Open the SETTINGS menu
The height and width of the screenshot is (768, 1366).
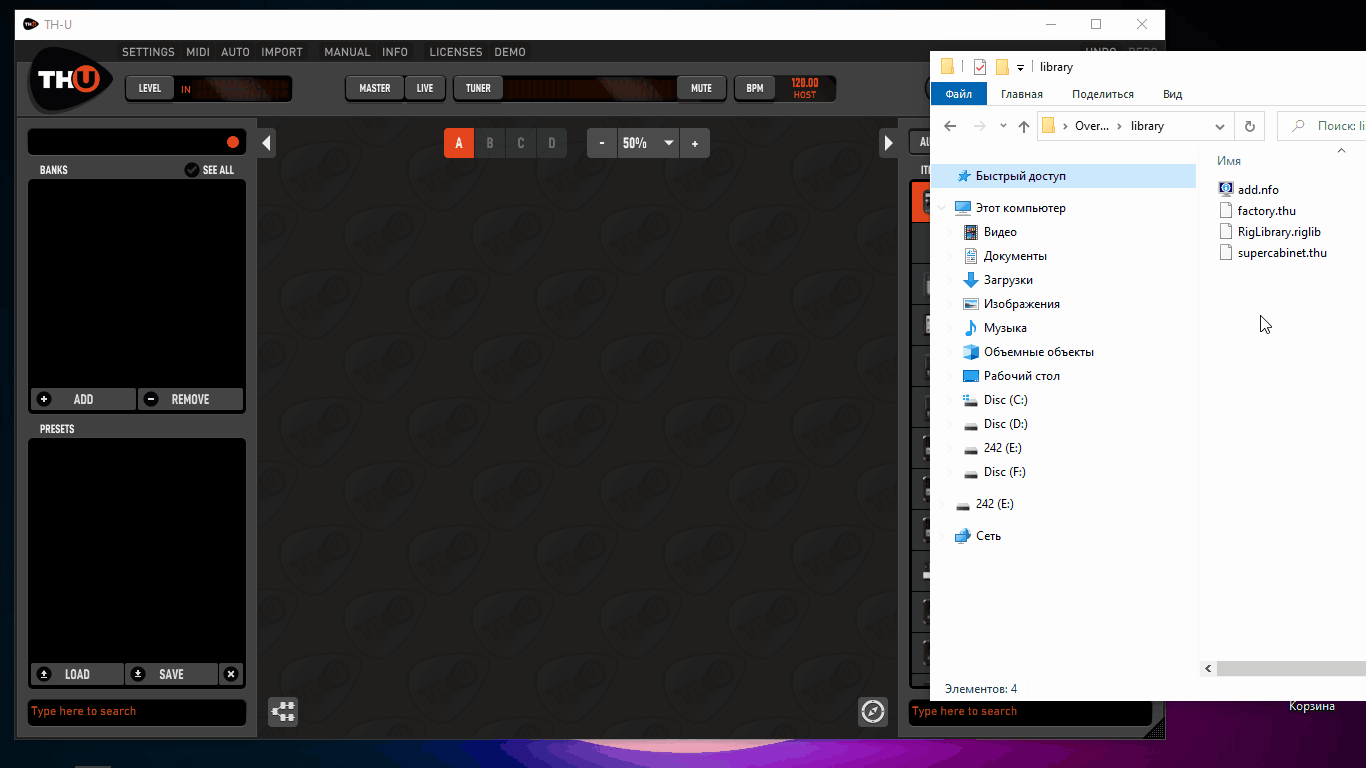pos(148,52)
